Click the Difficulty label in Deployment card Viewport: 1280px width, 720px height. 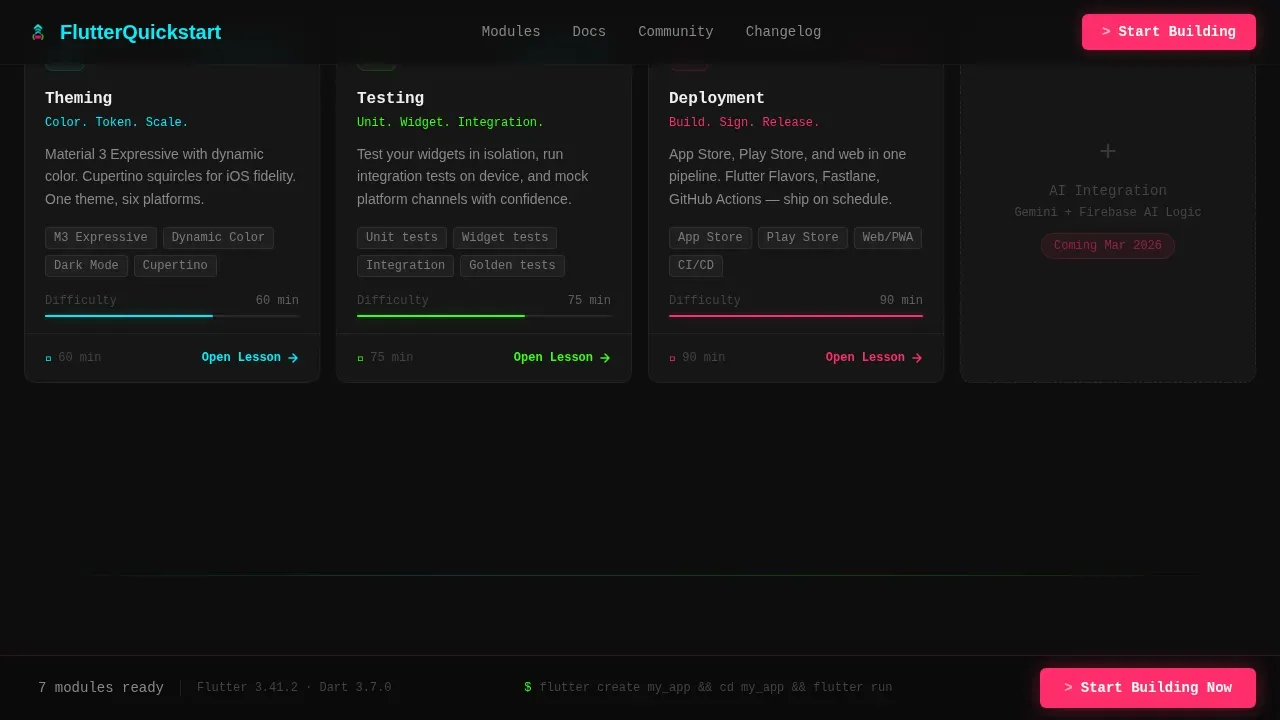705,301
